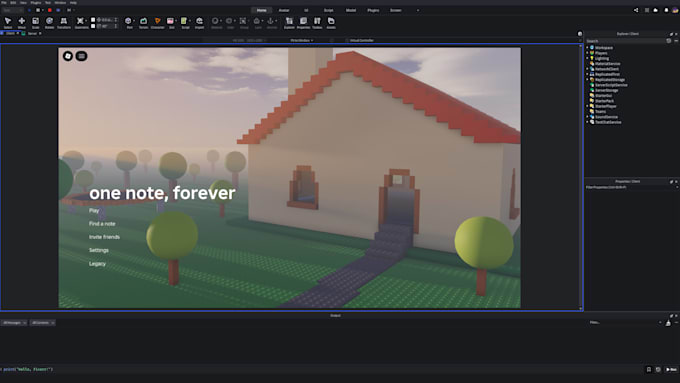Click Find a note in game menu
This screenshot has height=383, width=680.
(102, 224)
